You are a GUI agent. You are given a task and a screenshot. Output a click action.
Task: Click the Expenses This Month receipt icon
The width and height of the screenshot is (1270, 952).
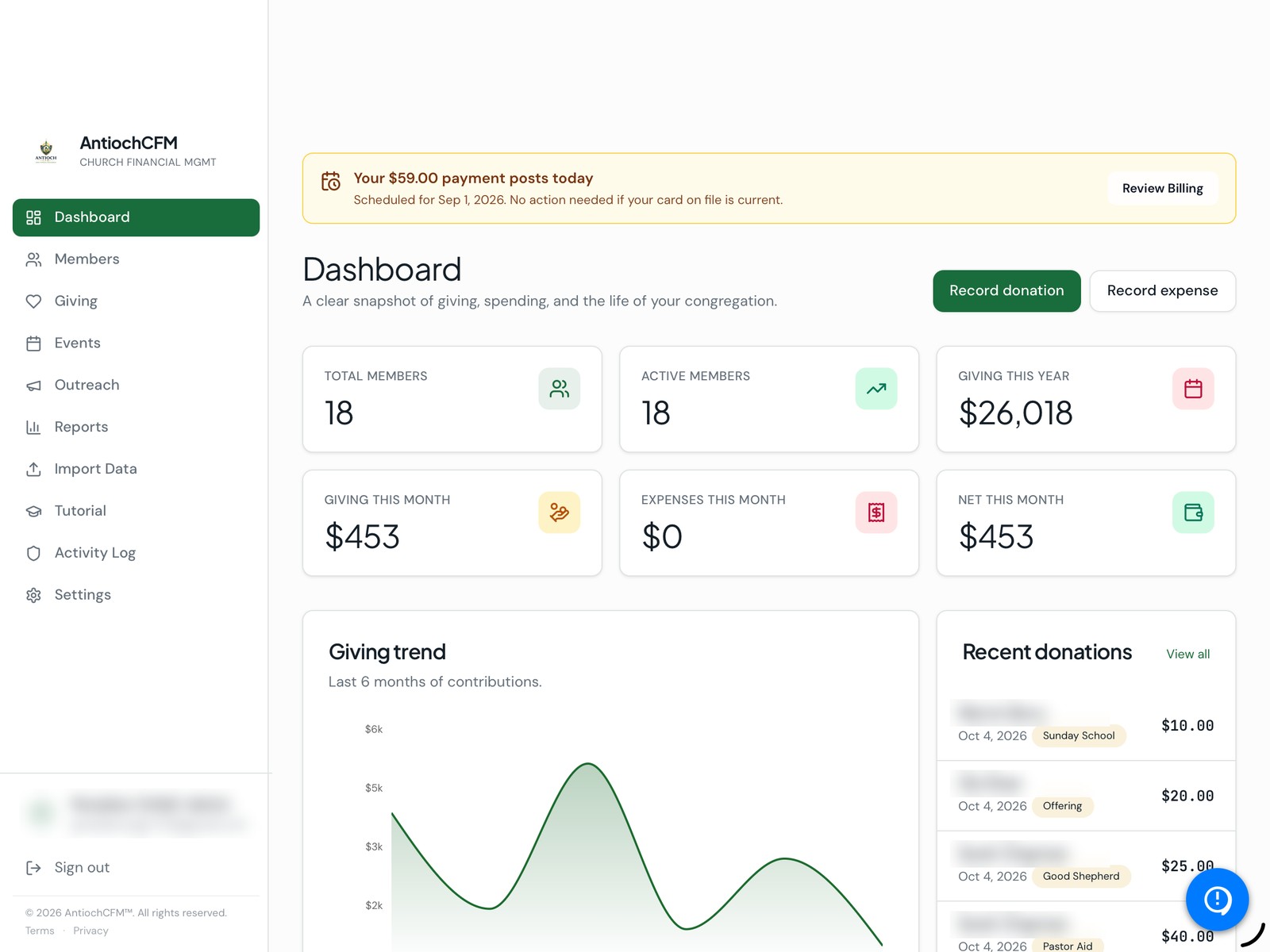tap(876, 512)
